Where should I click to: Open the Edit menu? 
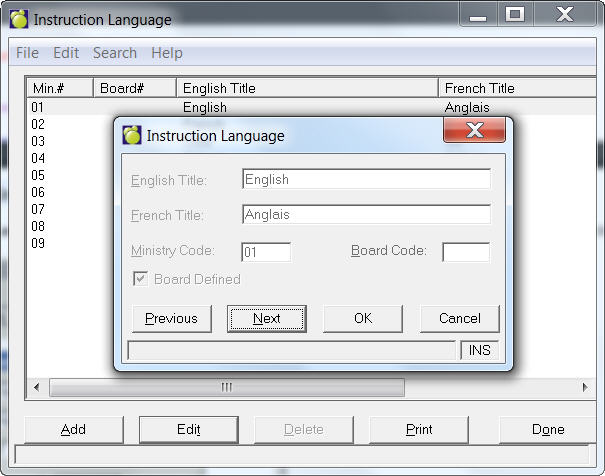(x=66, y=53)
